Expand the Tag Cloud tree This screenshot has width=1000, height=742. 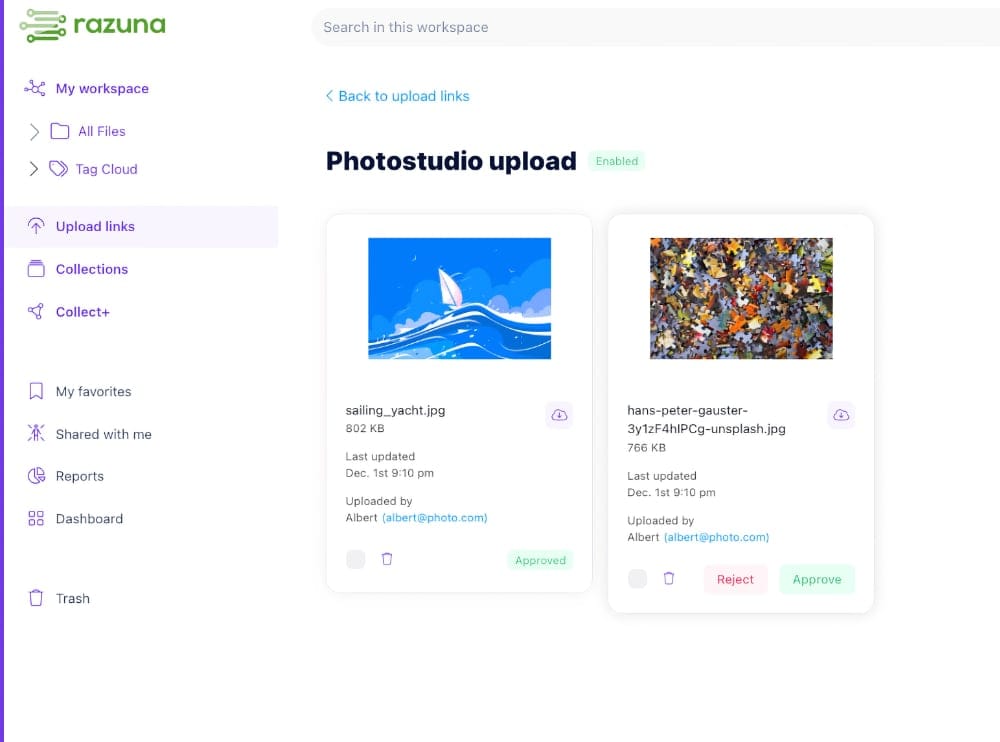pyautogui.click(x=34, y=168)
